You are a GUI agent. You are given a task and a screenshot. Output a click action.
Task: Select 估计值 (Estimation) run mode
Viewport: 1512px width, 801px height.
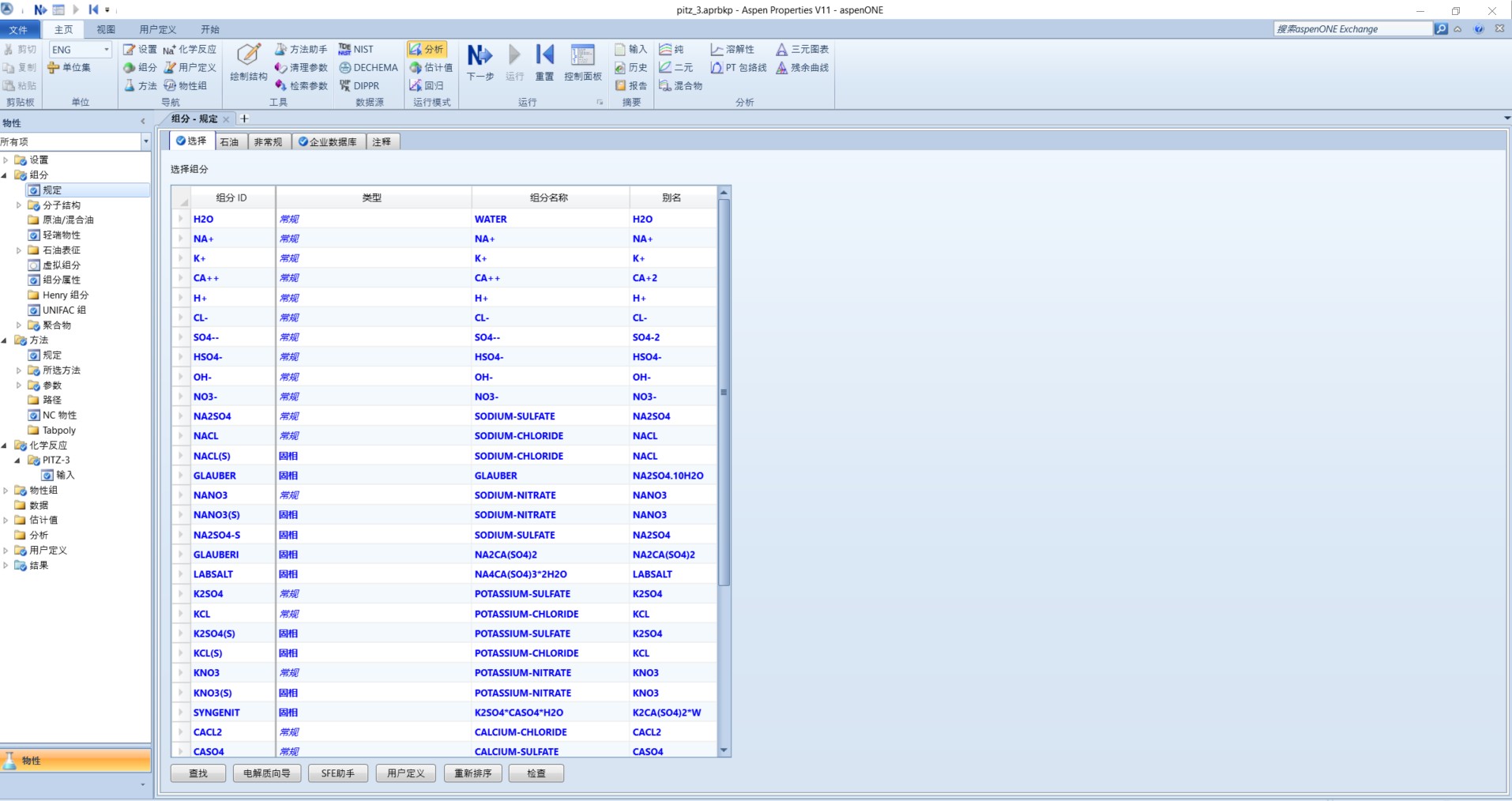pos(431,67)
